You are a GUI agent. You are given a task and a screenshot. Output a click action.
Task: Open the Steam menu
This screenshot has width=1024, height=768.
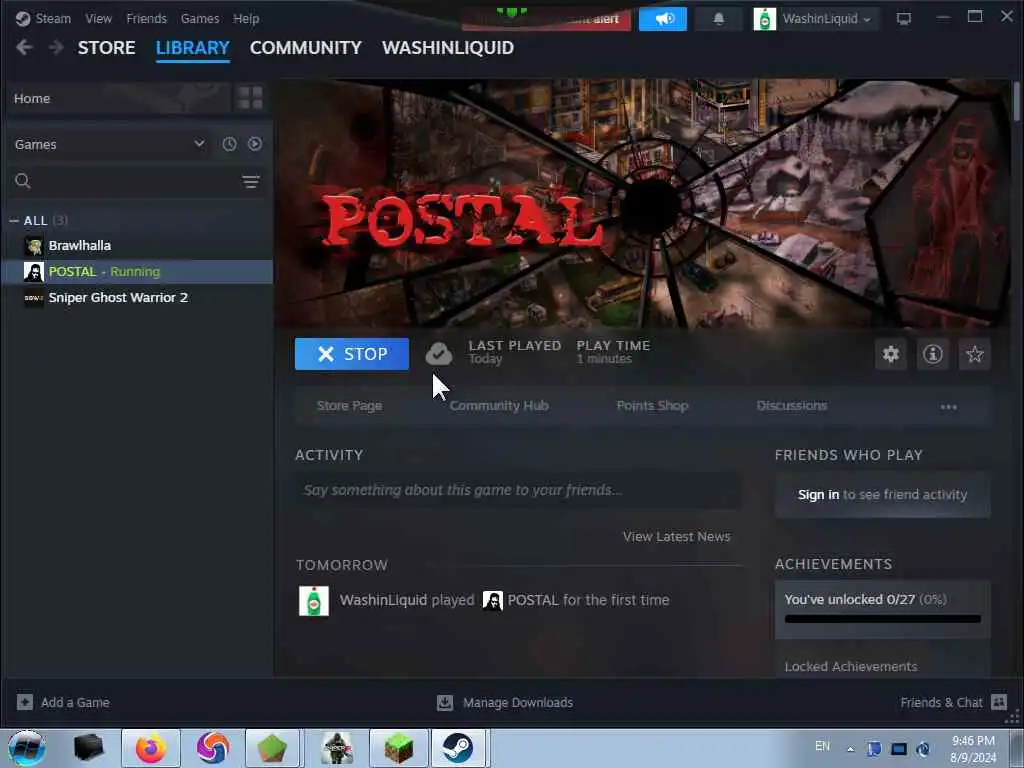(x=44, y=18)
